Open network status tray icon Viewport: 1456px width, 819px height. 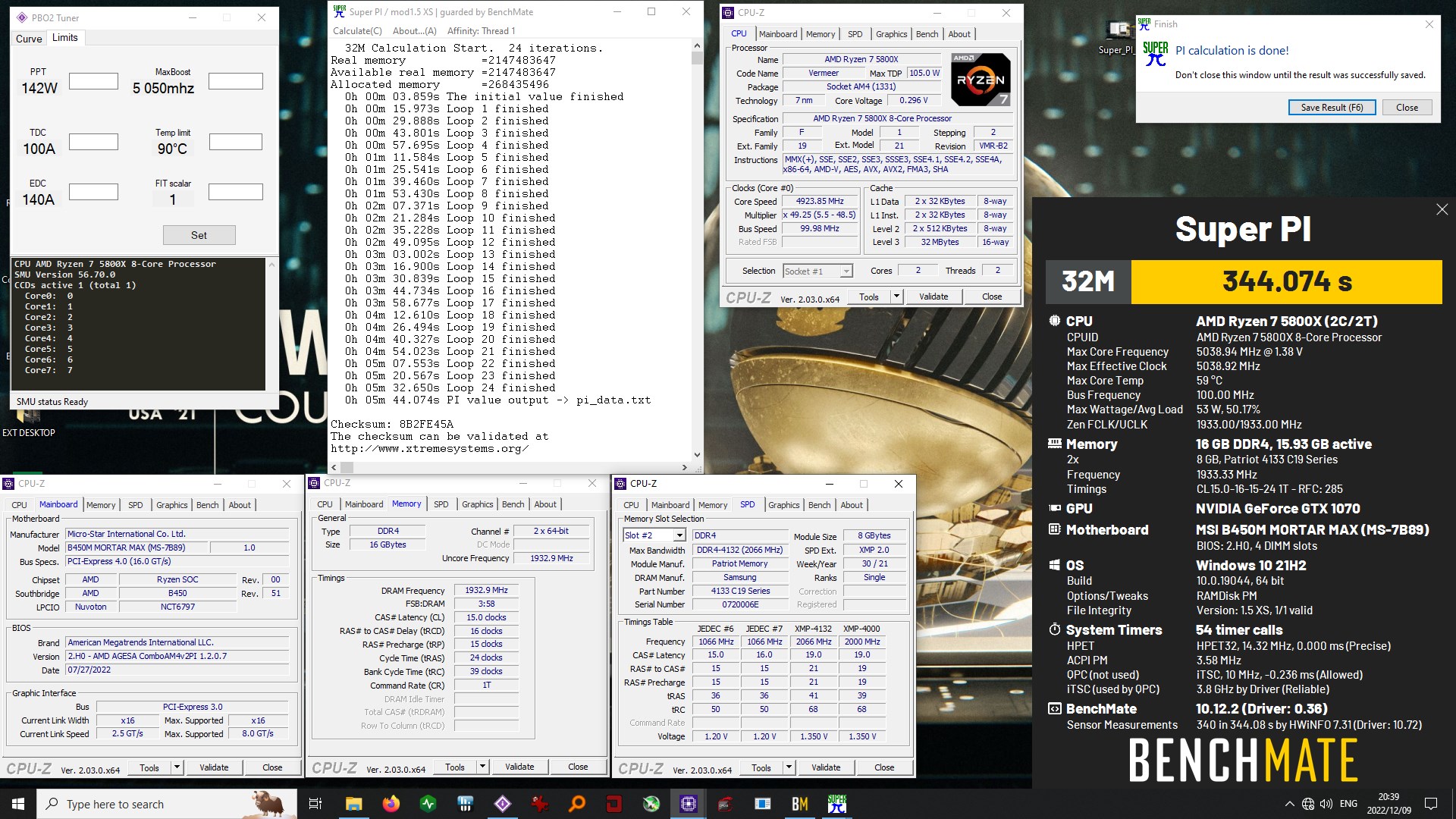[1308, 804]
